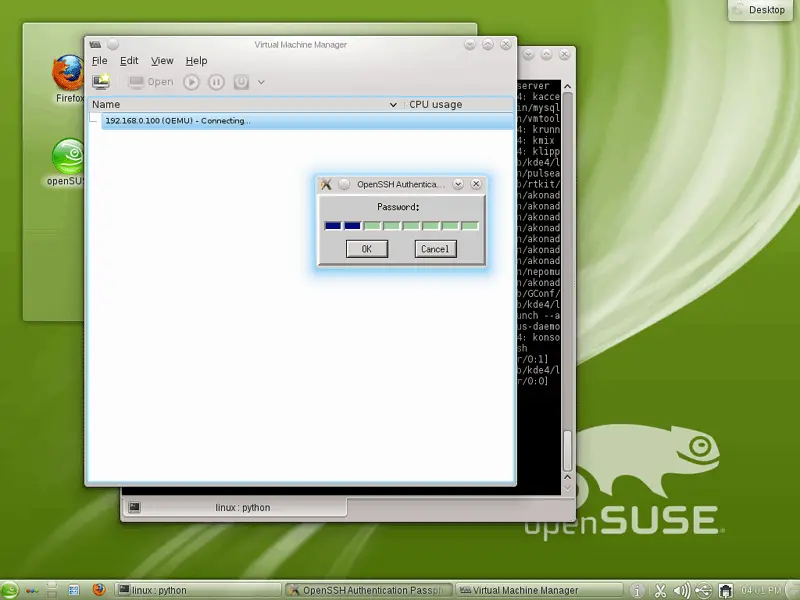Viewport: 800px width, 600px height.
Task: Click the volume speaker tray icon
Action: coord(682,591)
